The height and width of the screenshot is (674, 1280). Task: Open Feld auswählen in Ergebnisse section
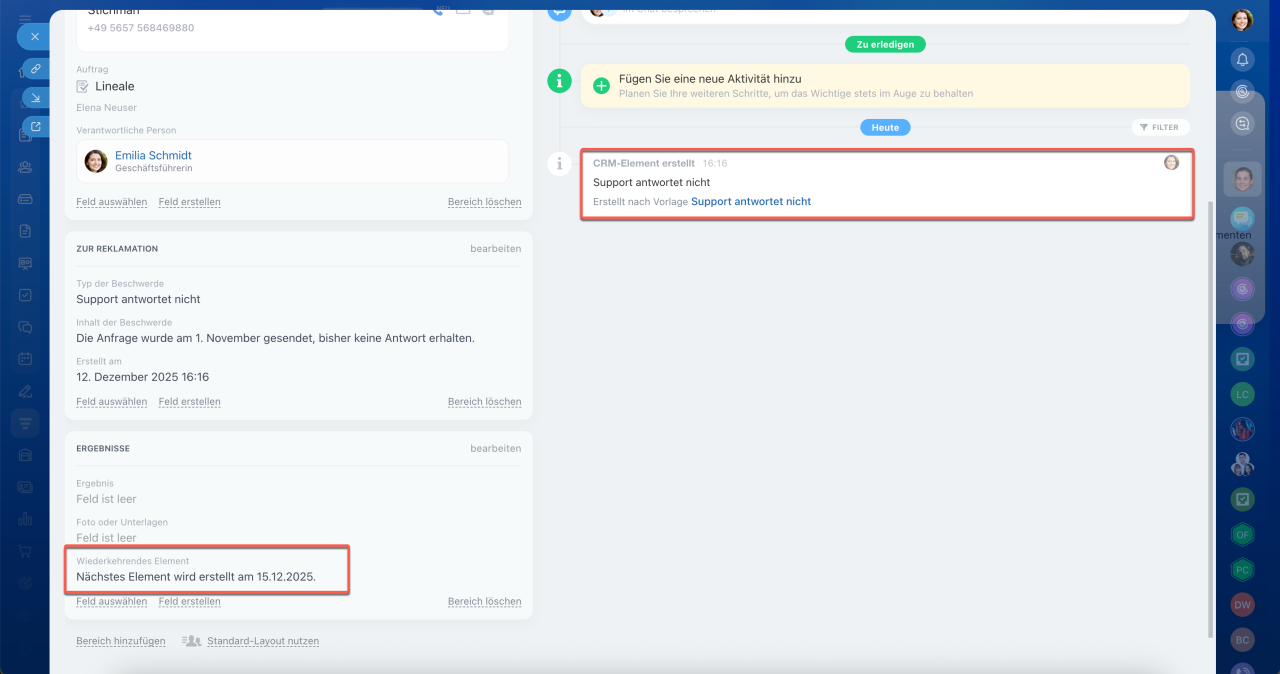point(111,601)
